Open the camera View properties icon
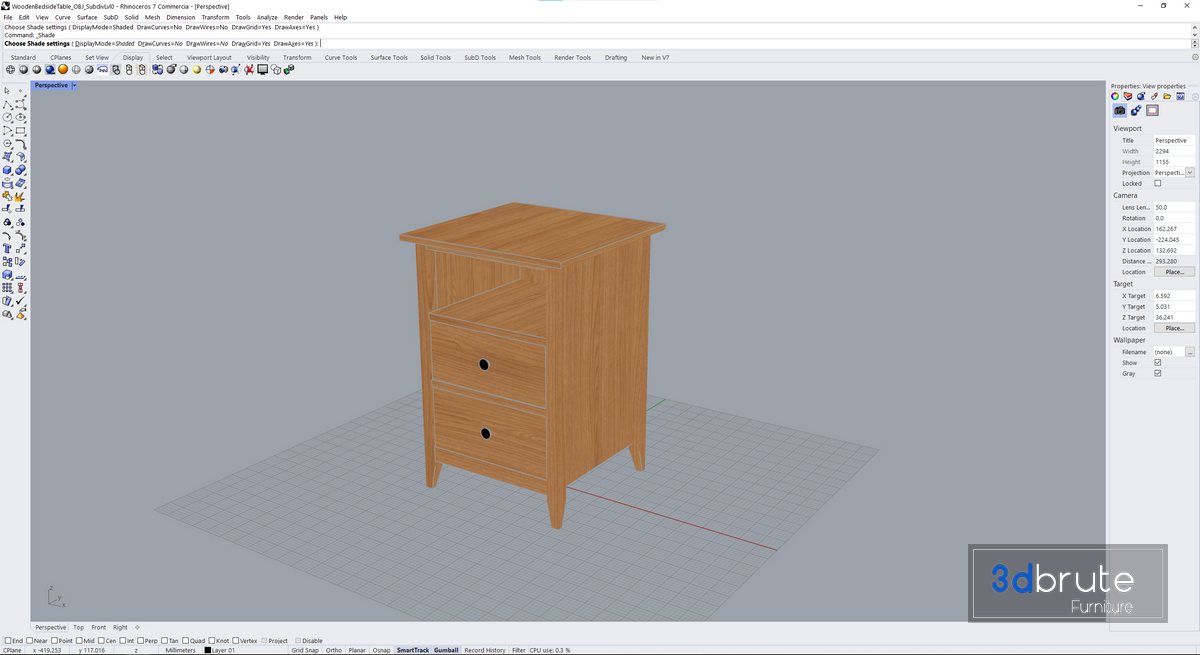The height and width of the screenshot is (655, 1200). point(1120,111)
